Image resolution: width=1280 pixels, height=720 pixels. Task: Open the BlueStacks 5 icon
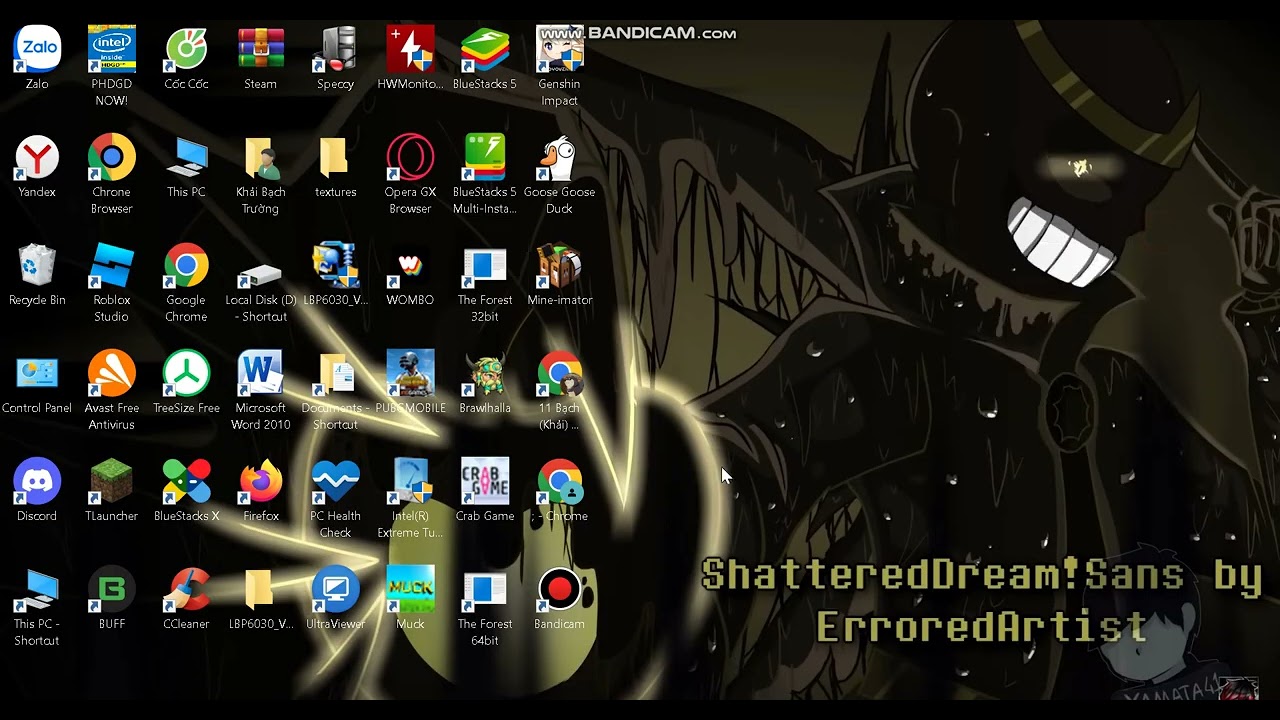pos(485,49)
